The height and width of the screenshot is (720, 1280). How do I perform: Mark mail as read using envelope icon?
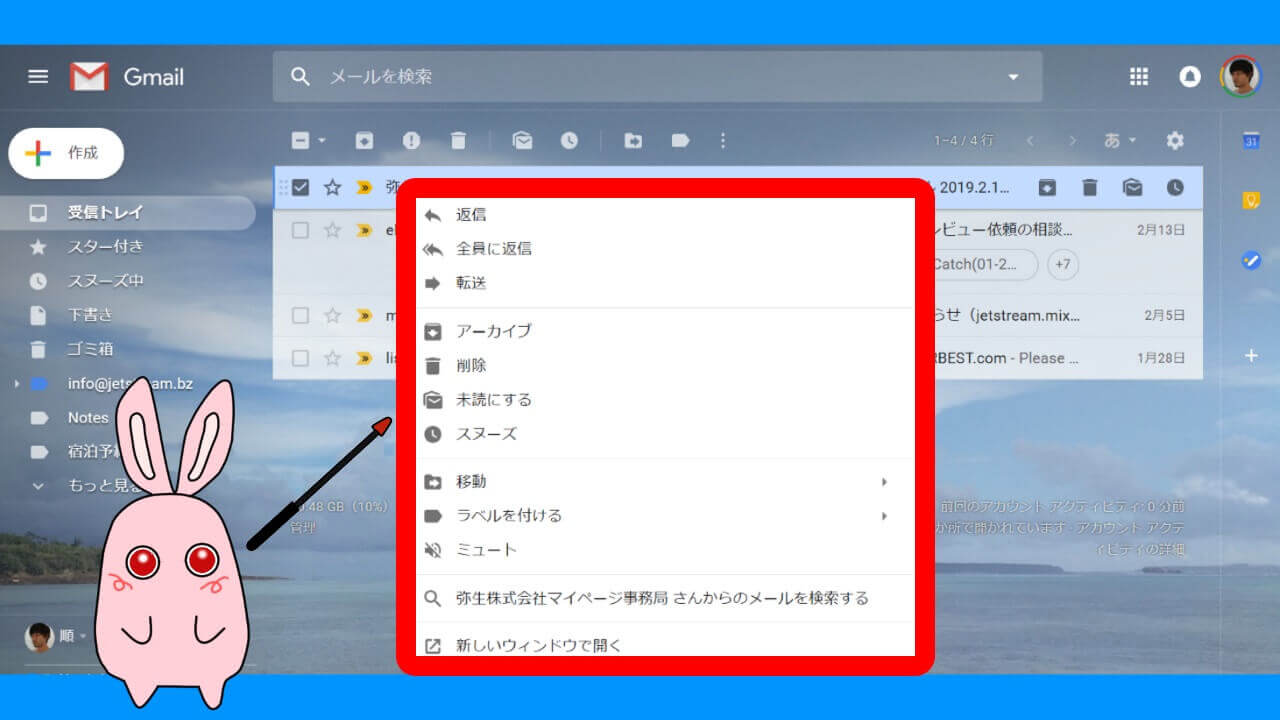[x=522, y=140]
